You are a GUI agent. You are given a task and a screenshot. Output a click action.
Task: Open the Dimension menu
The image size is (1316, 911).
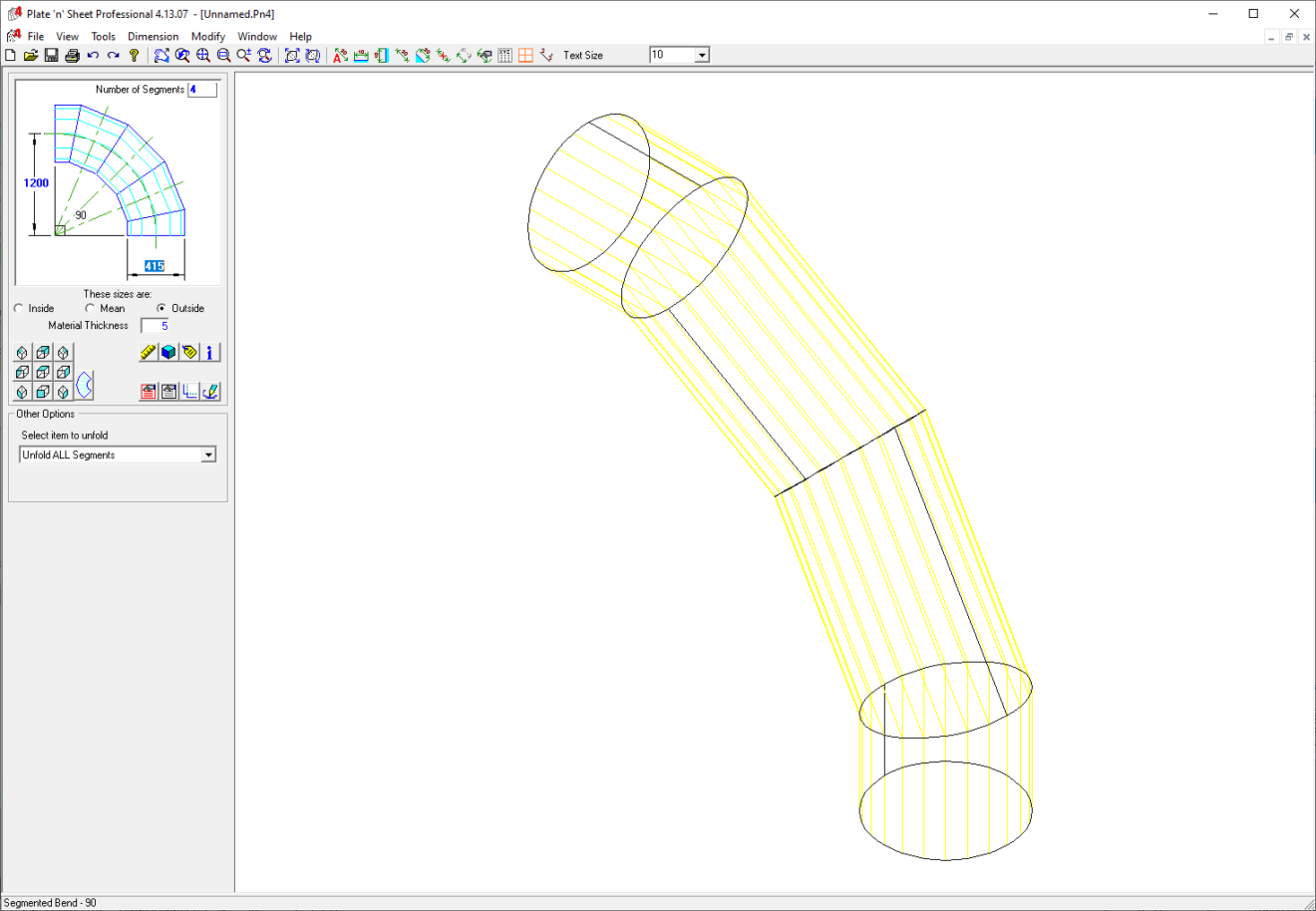coord(153,36)
